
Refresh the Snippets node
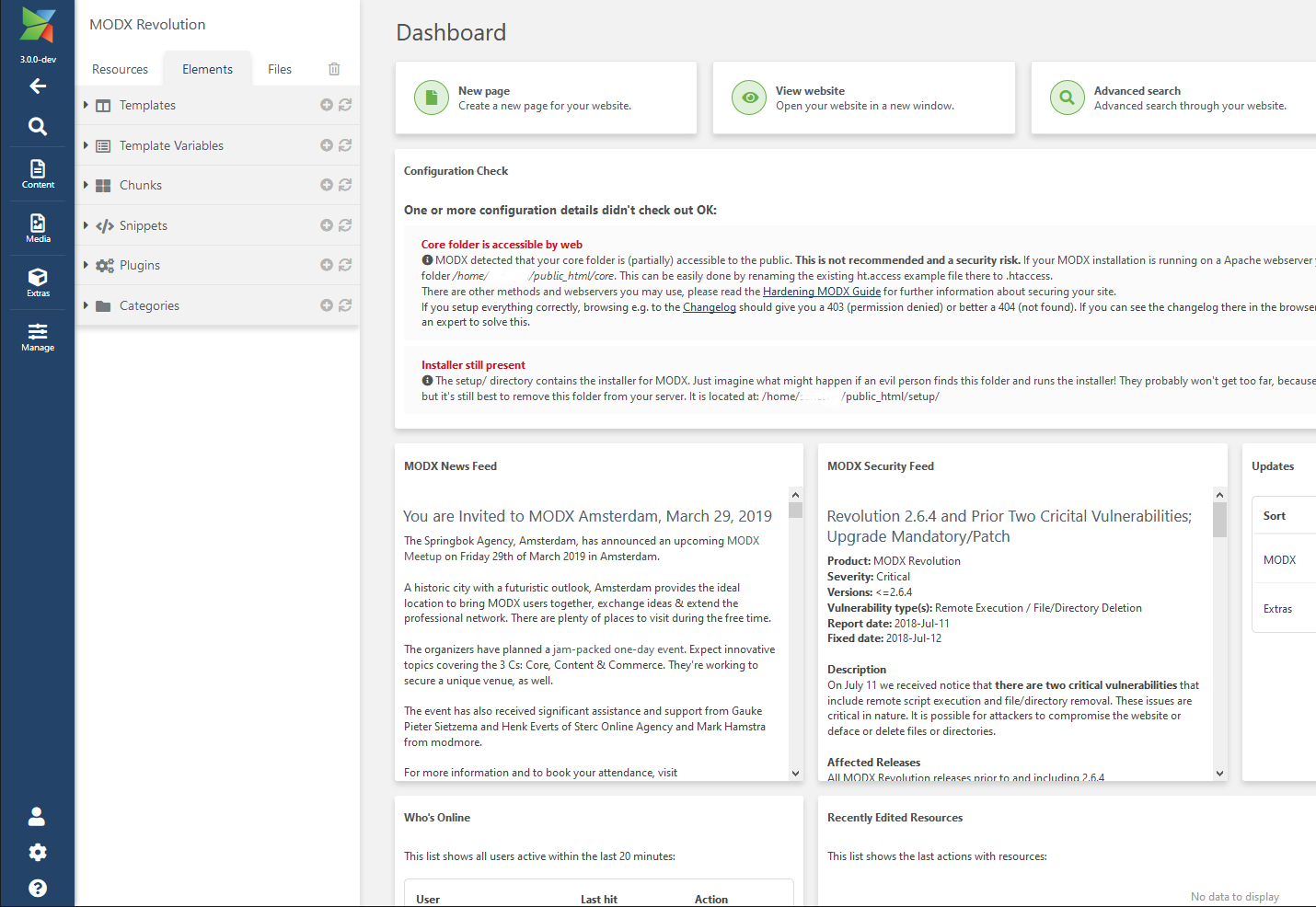[345, 225]
